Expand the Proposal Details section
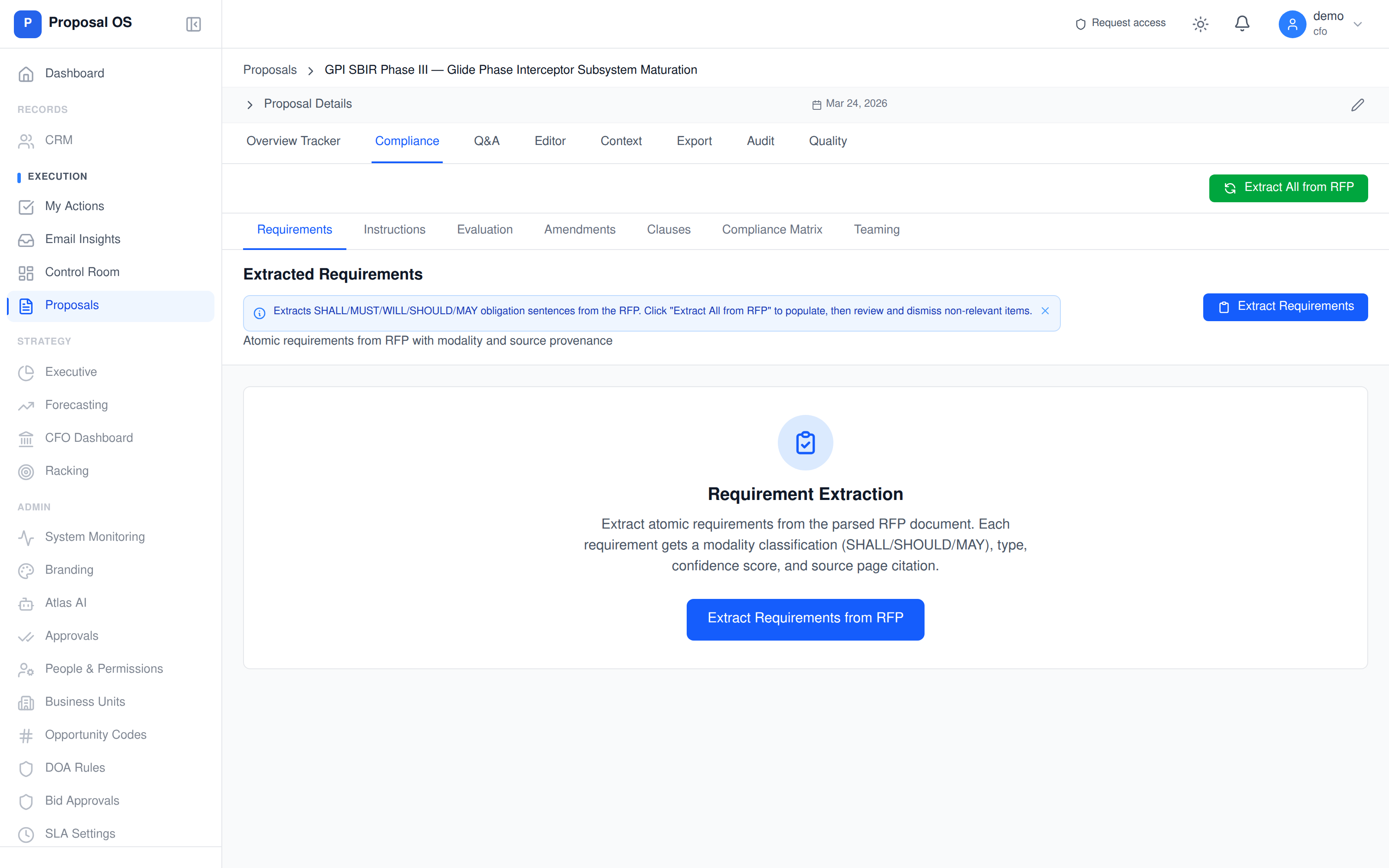This screenshot has height=868, width=1389. (250, 105)
